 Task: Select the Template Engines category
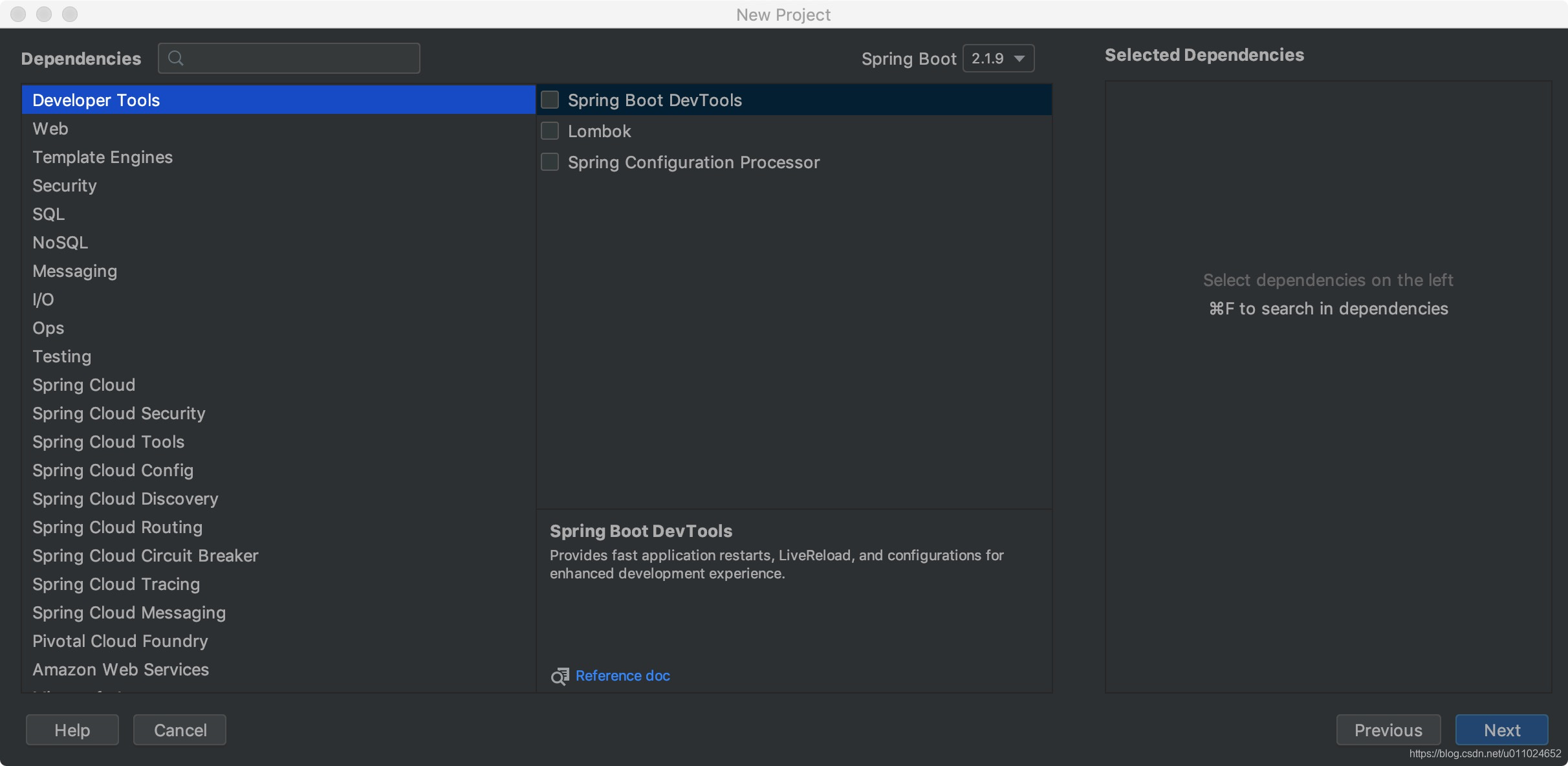(x=102, y=157)
